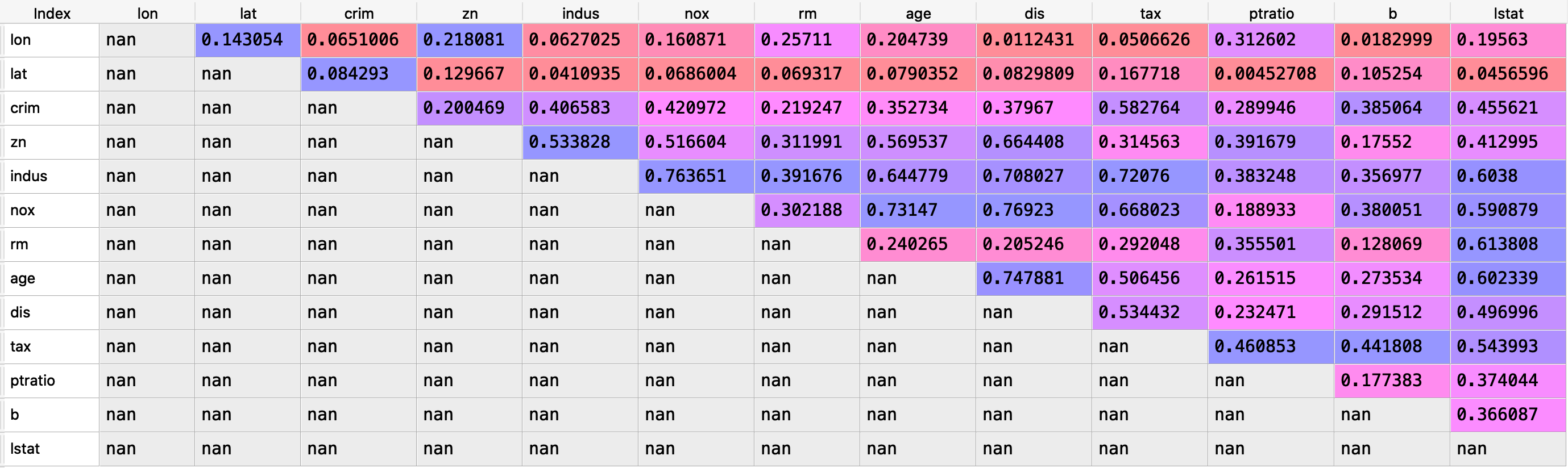Screen dimensions: 1568x468
Task: Select cell with value 0.72076
Action: coord(1150,176)
